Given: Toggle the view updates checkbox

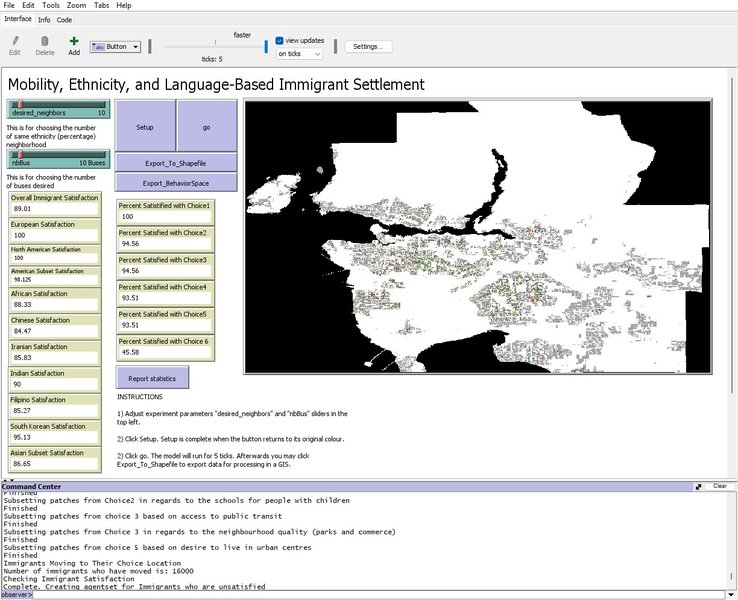Looking at the screenshot, I should (x=281, y=41).
